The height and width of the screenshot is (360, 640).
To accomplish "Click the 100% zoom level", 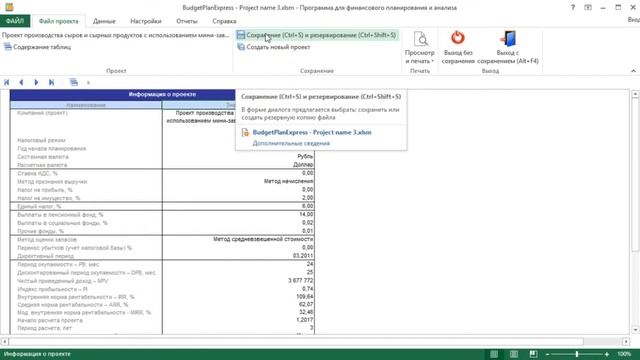I will [x=624, y=354].
